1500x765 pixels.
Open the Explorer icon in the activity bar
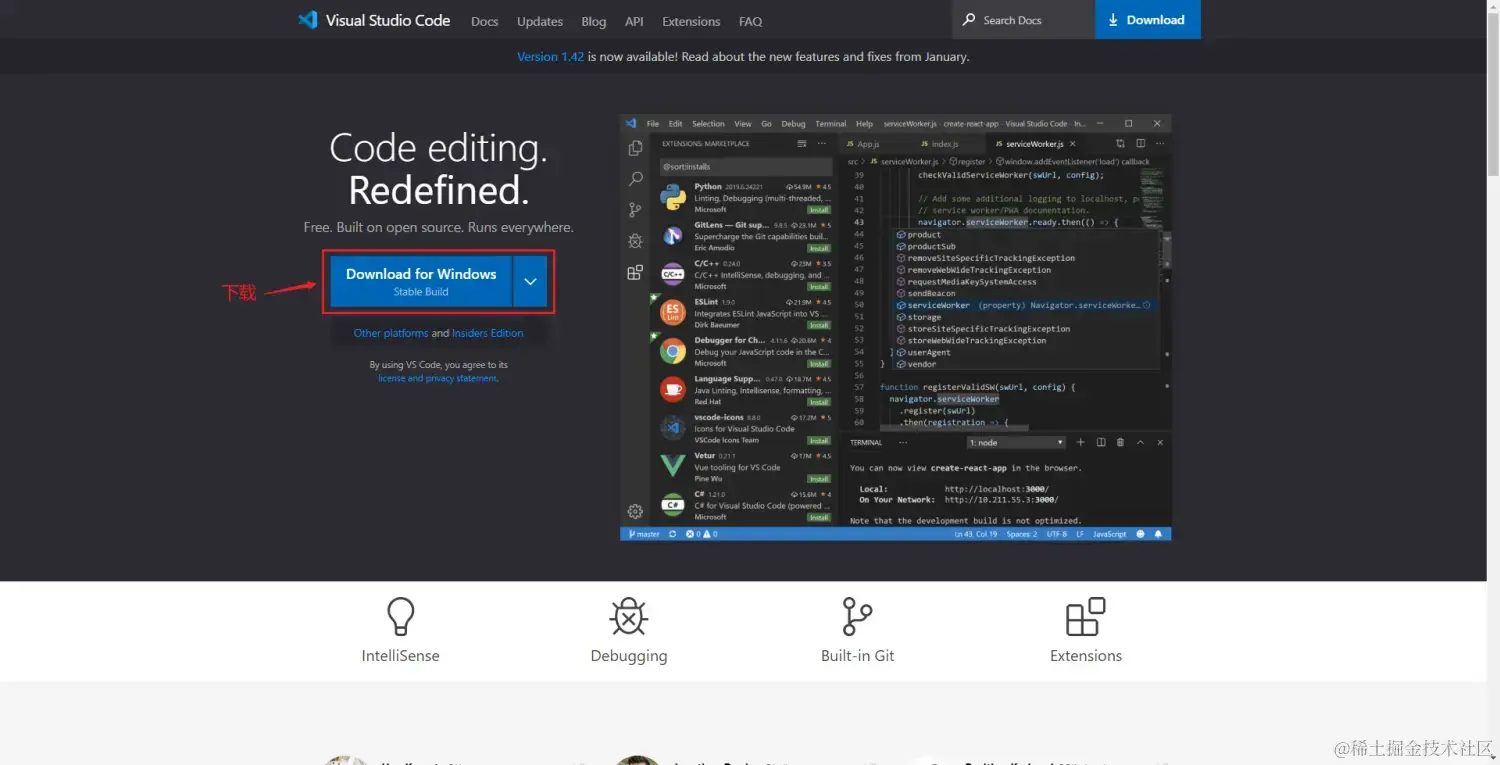coord(635,149)
